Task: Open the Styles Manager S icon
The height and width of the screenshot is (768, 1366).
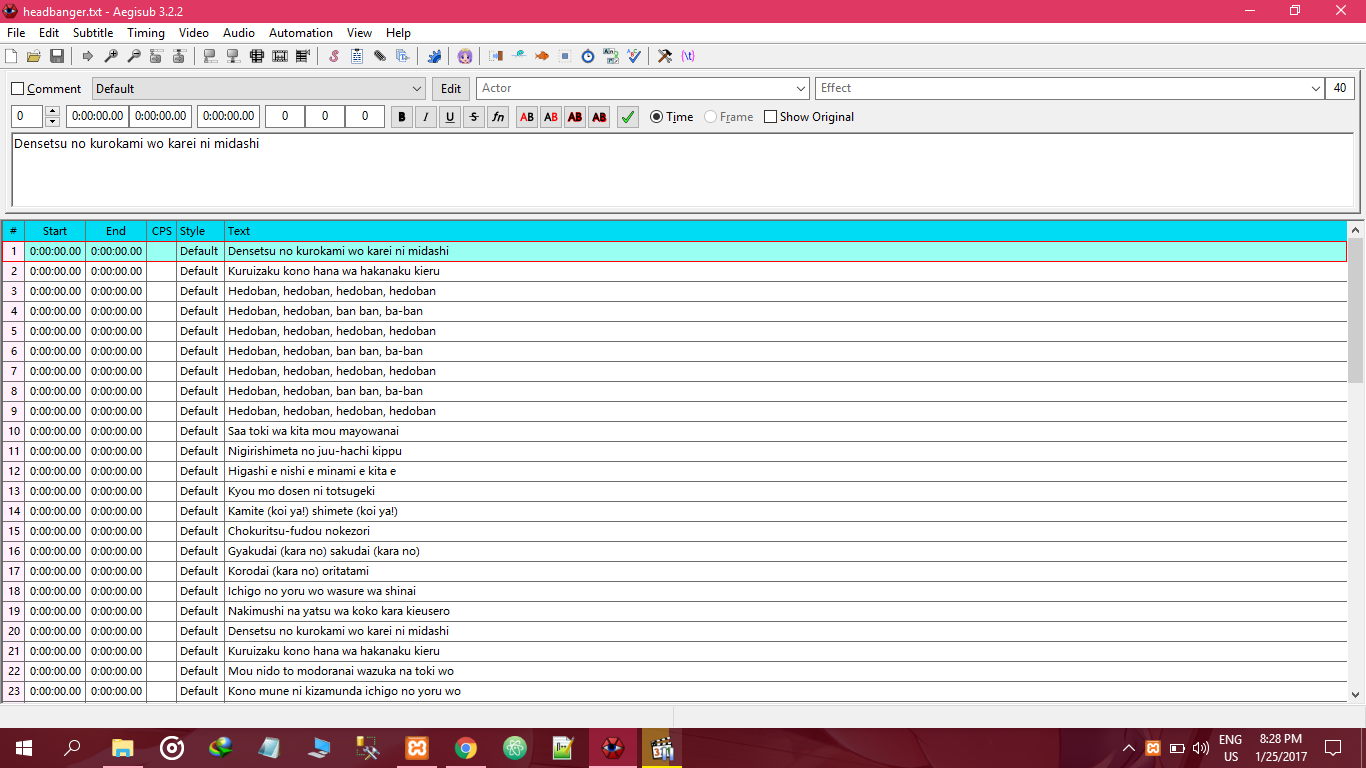Action: [x=334, y=56]
